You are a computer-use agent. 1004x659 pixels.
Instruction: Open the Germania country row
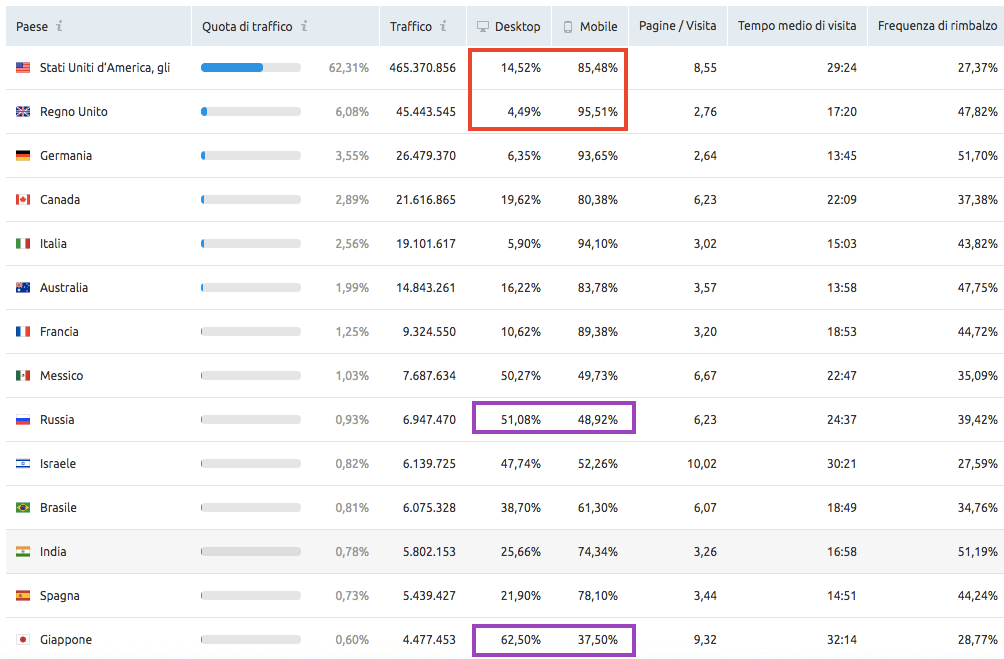(66, 156)
